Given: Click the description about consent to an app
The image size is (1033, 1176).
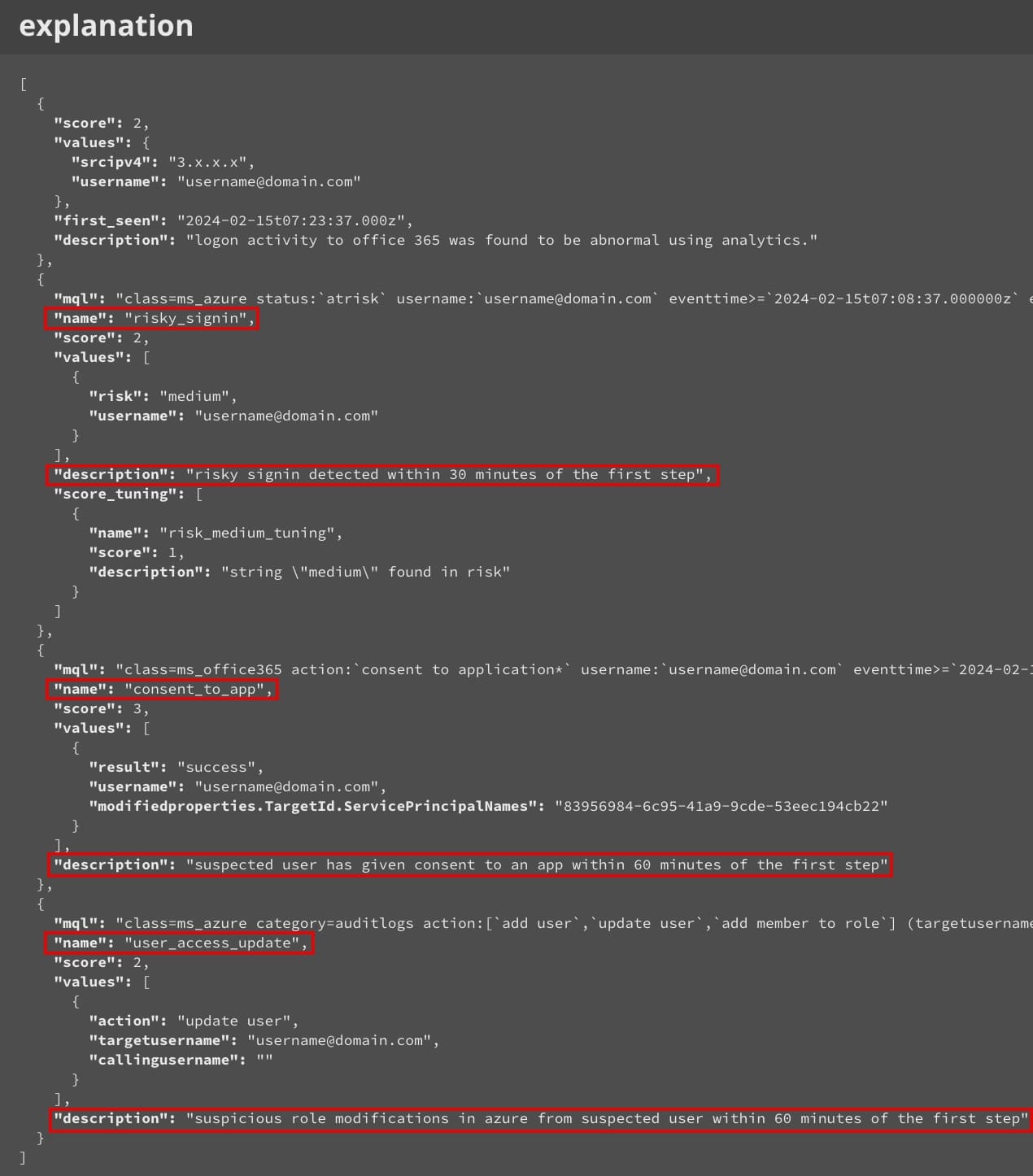Looking at the screenshot, I should [471, 865].
